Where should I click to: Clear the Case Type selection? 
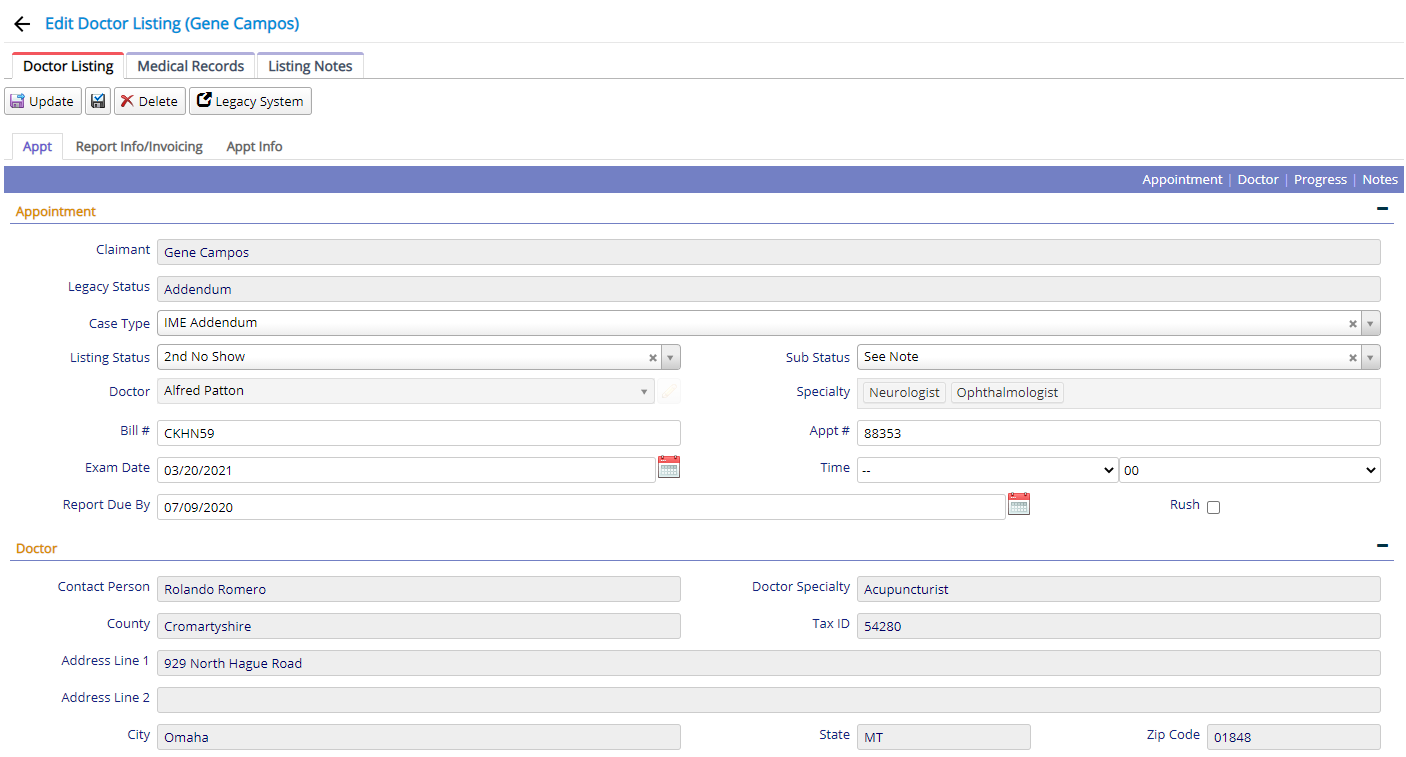1352,324
